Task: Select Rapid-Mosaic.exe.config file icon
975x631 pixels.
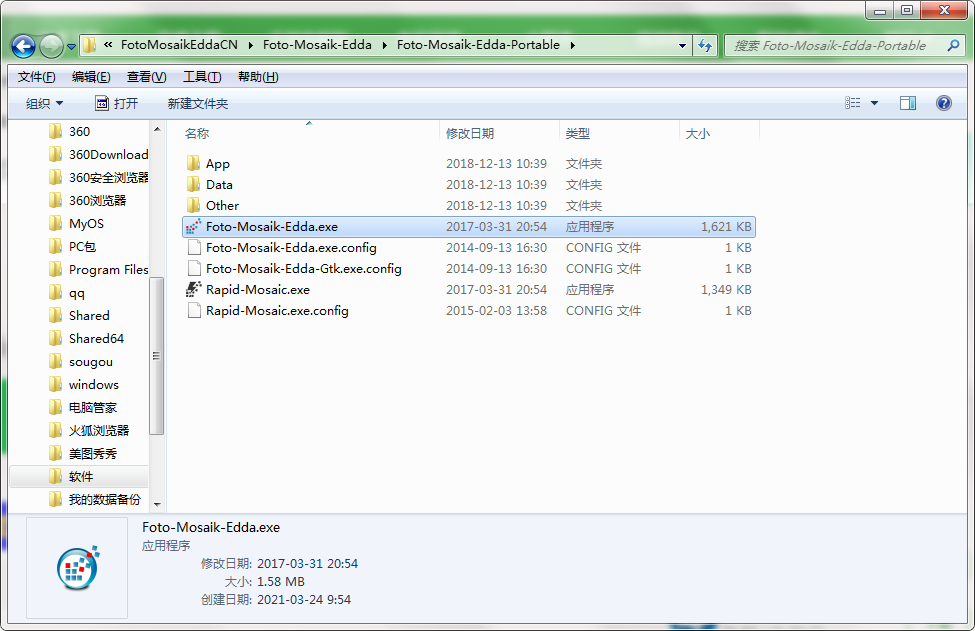Action: tap(194, 311)
